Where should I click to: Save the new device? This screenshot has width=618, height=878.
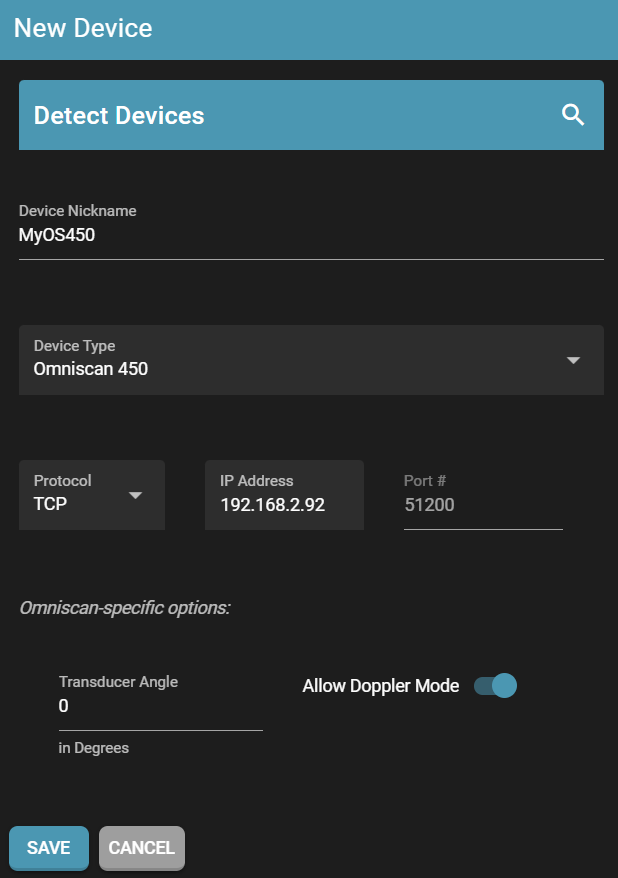(x=49, y=848)
